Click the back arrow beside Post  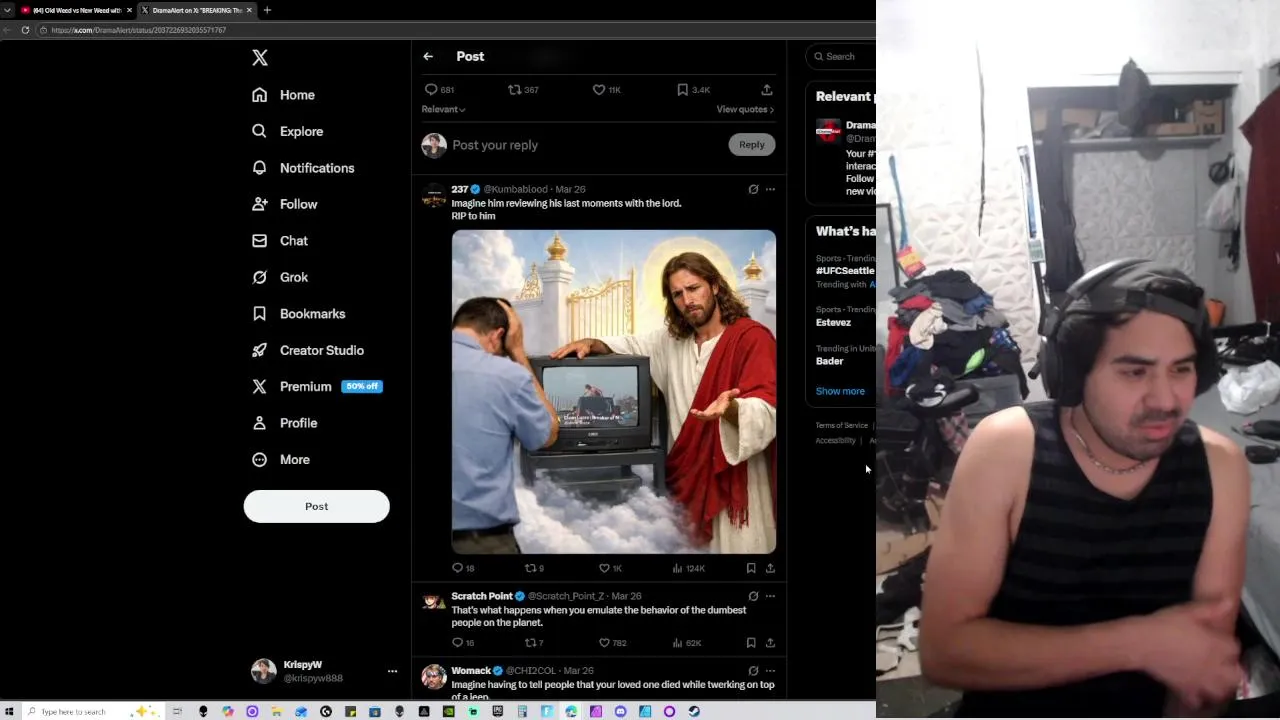click(x=428, y=57)
